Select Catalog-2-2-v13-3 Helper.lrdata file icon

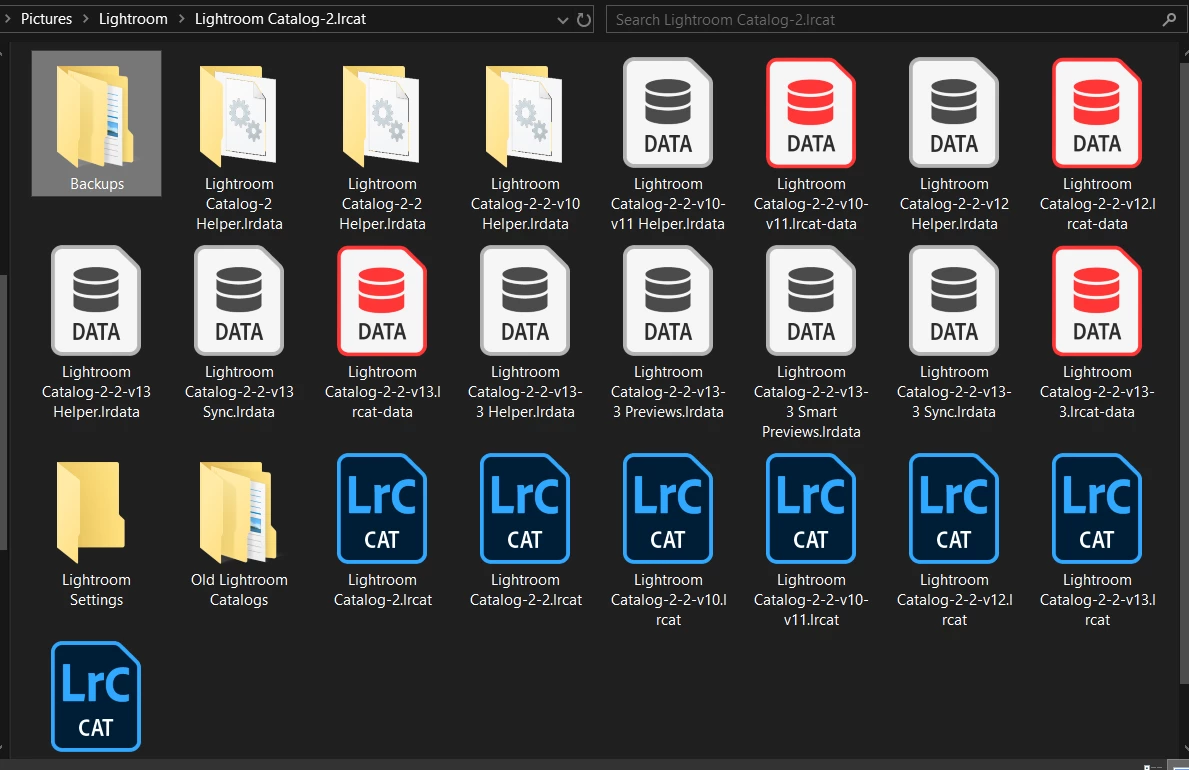coord(525,301)
